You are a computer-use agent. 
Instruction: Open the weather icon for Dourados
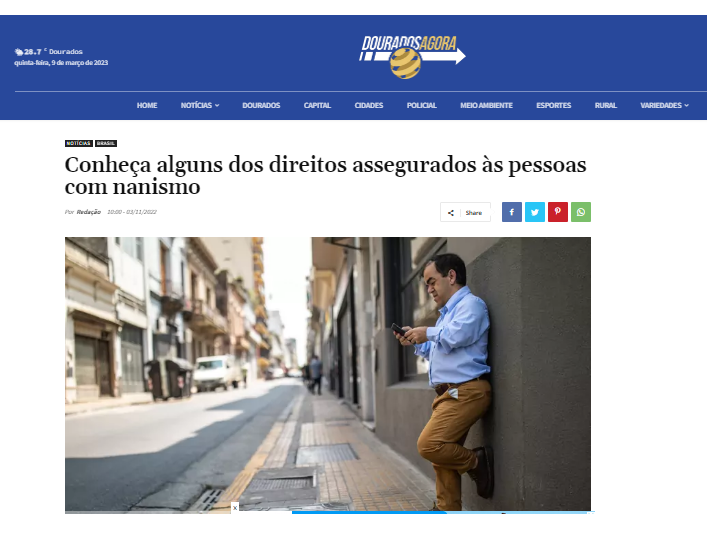tap(19, 52)
